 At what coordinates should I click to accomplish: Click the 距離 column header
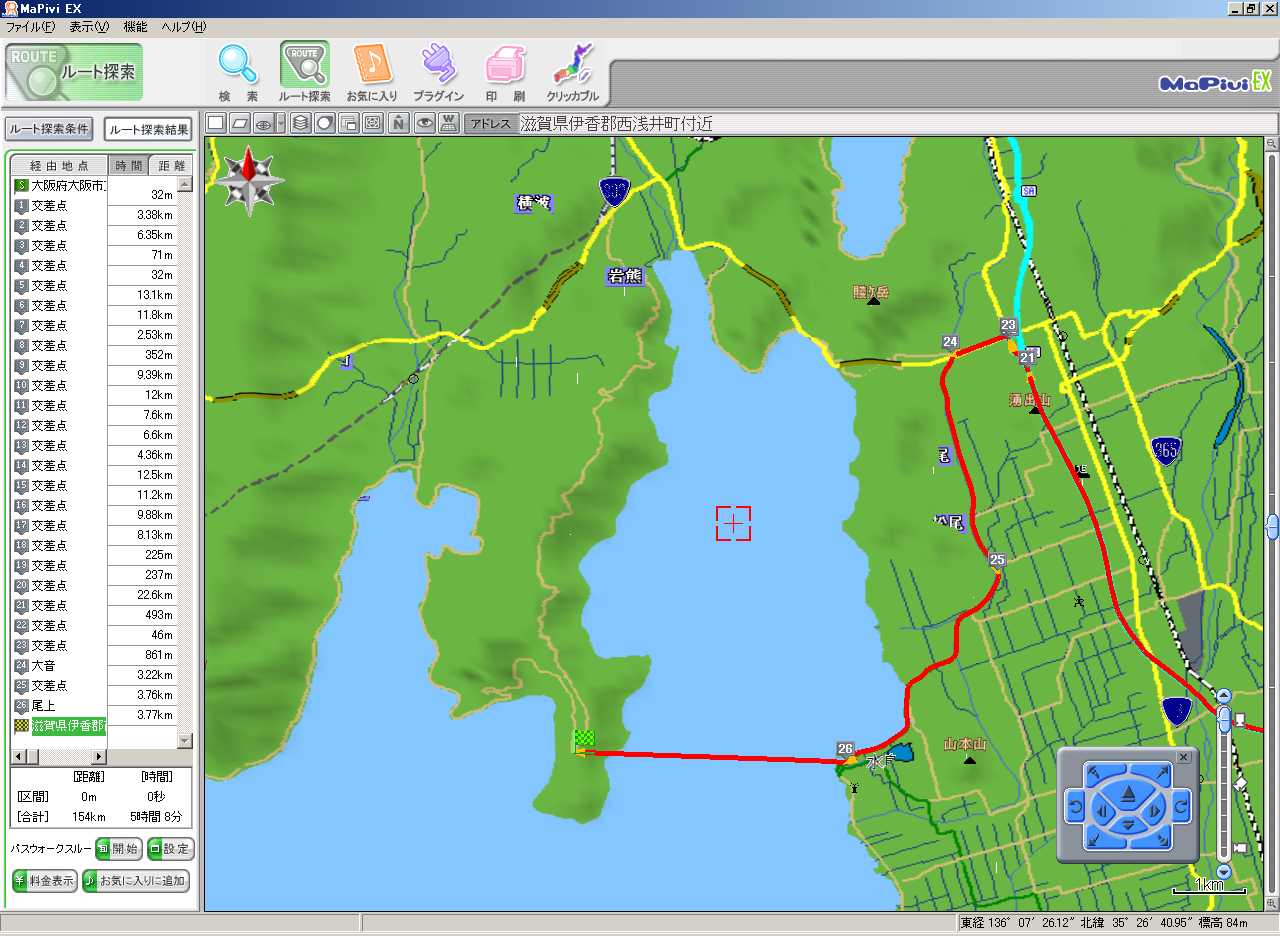tap(171, 165)
